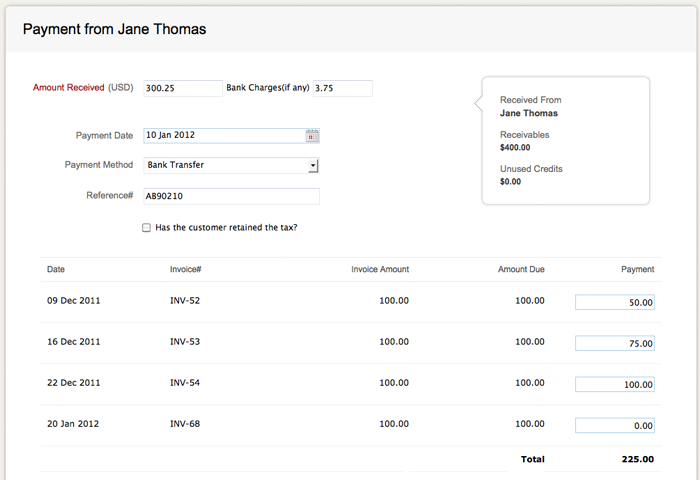Screen dimensions: 700x480
Task: Click the Unused Credits value '$0.00'
Action: [x=510, y=181]
